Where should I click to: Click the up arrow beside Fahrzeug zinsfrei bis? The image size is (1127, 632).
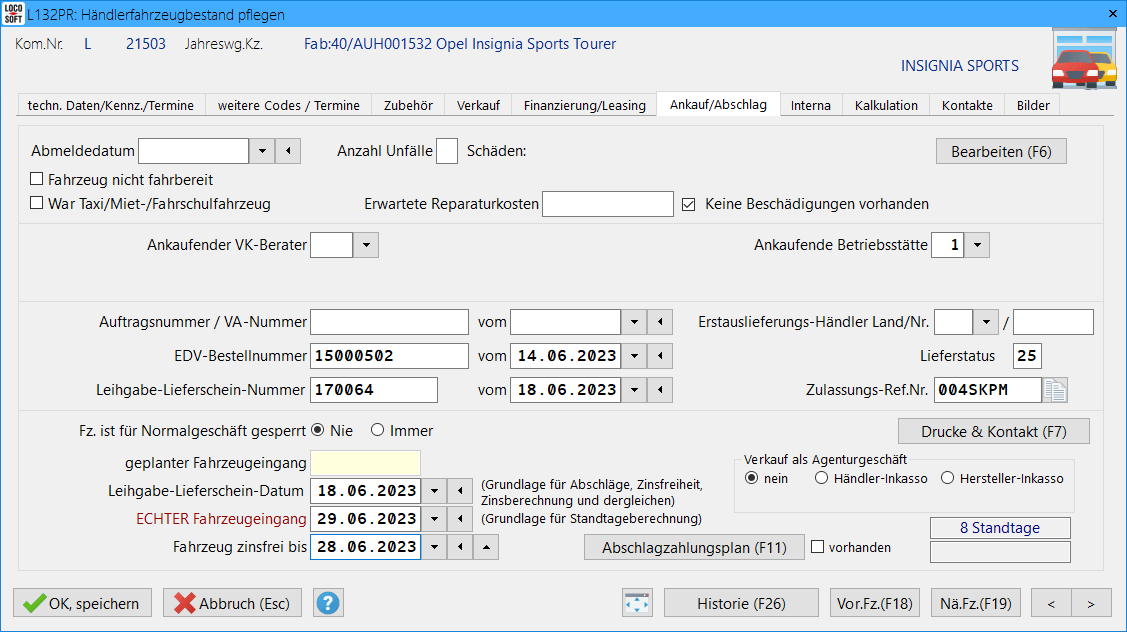tap(485, 547)
